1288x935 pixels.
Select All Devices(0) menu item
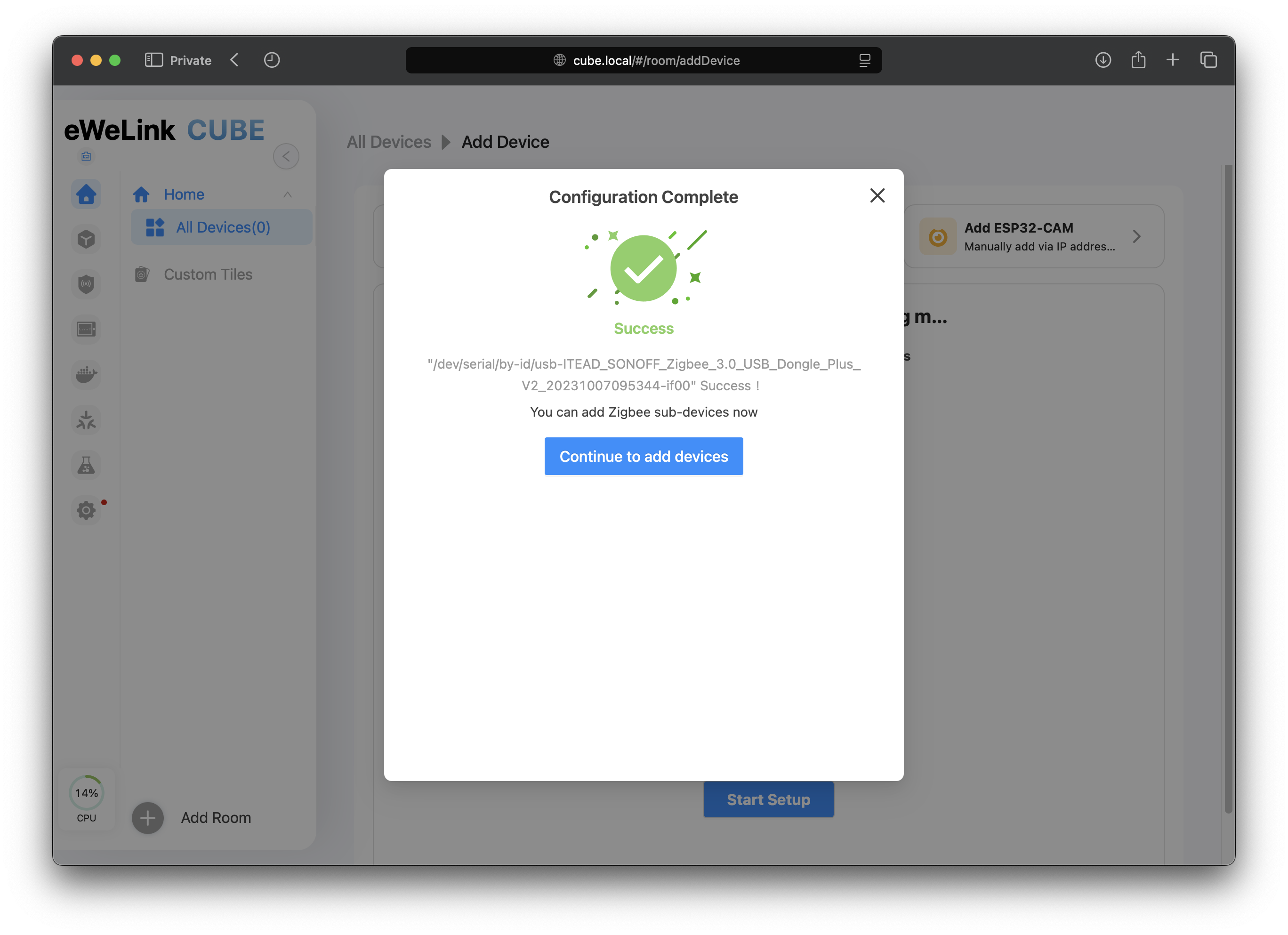[x=222, y=227]
